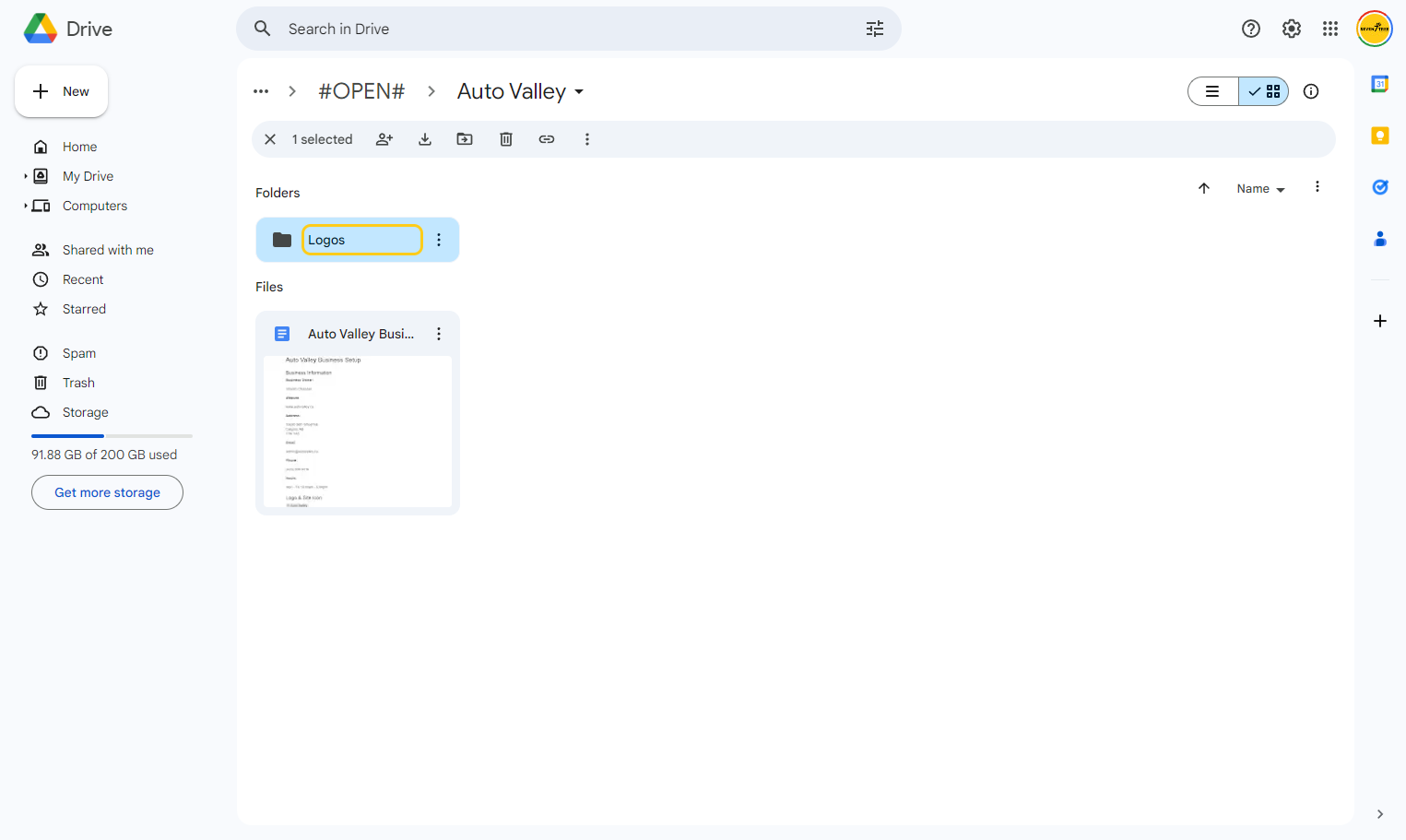Copy link to the selected item
This screenshot has height=840, width=1406.
(547, 139)
